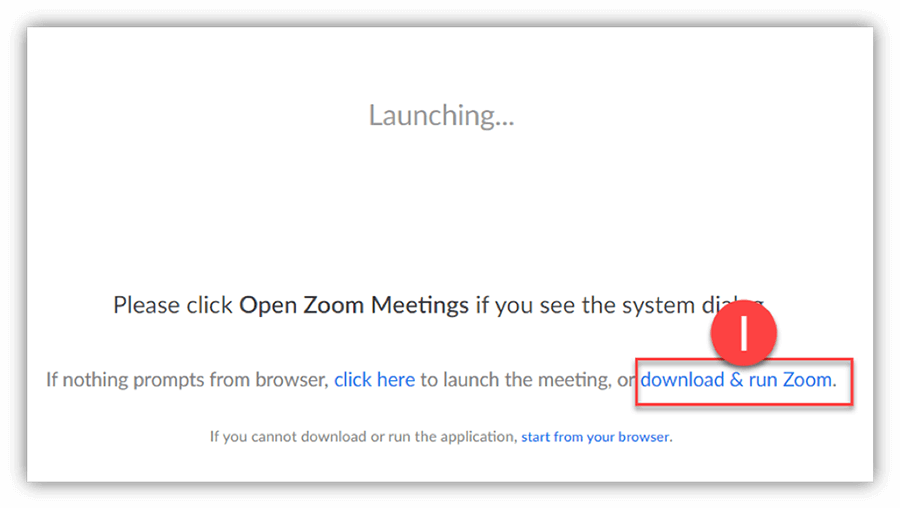Open the 'download & run Zoom' link

click(x=738, y=380)
